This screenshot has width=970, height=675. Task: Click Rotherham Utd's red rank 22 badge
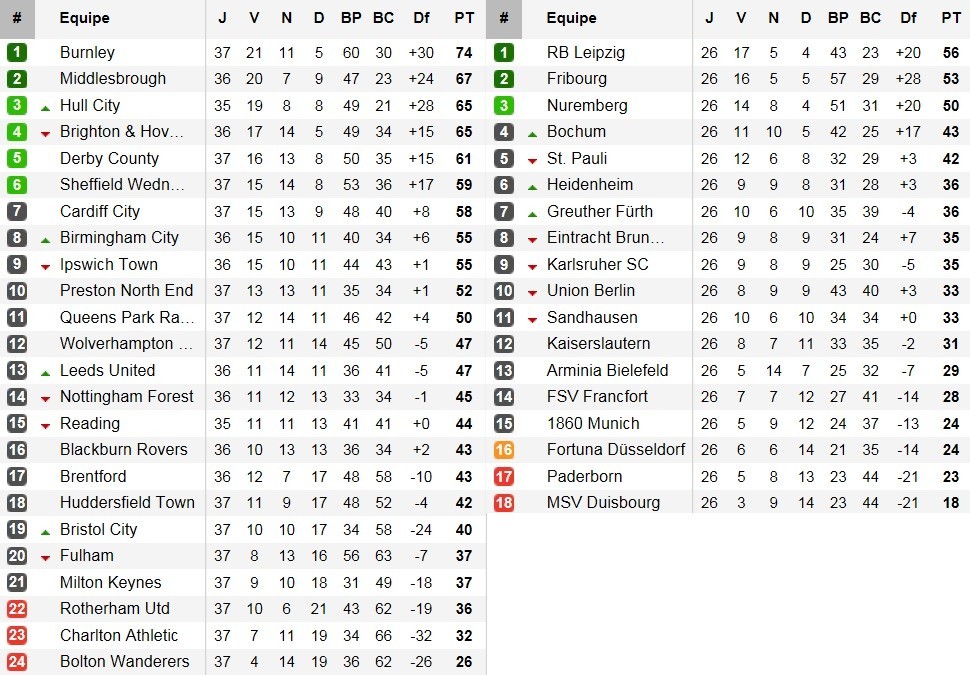[x=17, y=608]
